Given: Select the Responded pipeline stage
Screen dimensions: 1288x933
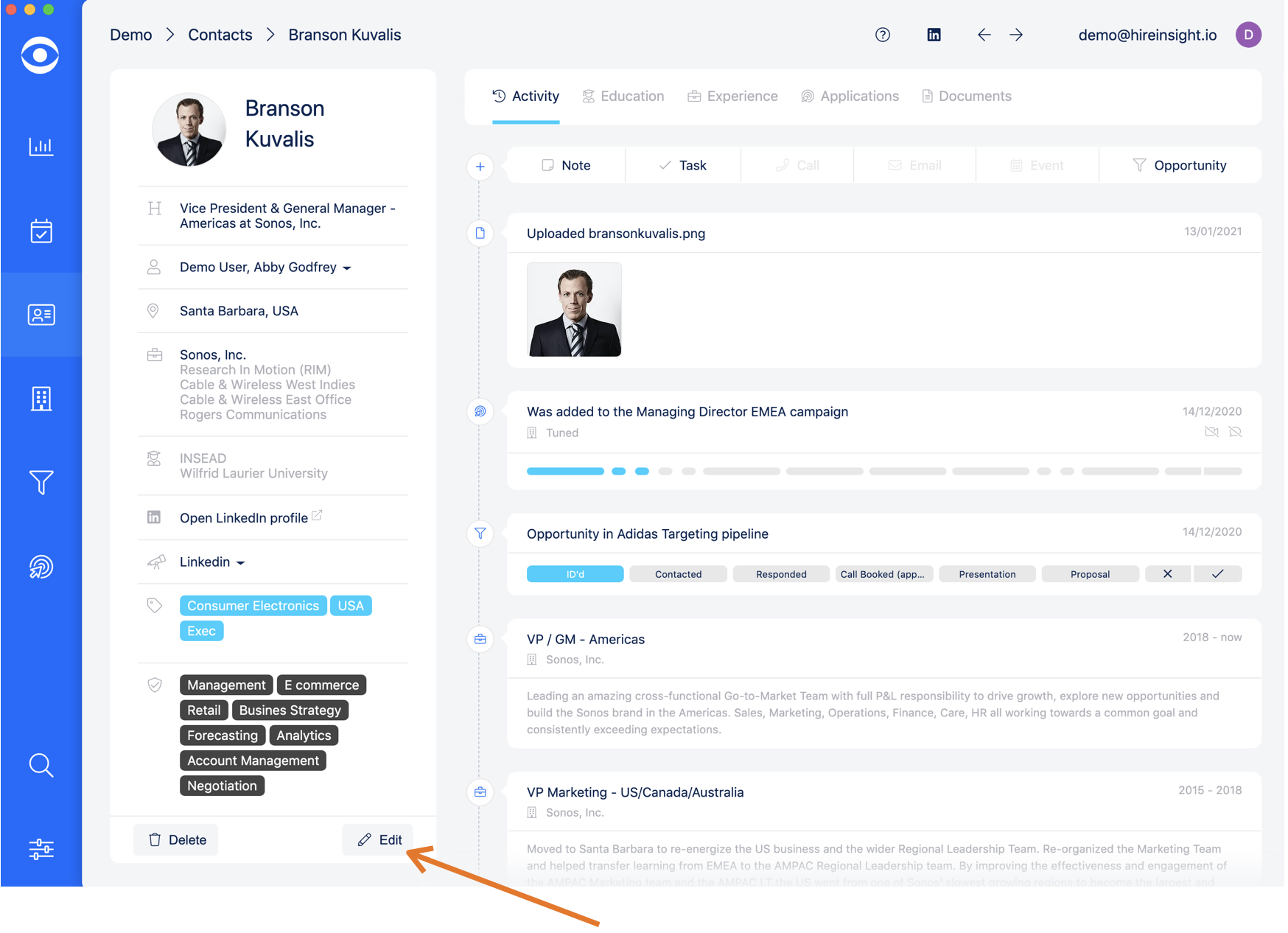Looking at the screenshot, I should point(781,574).
